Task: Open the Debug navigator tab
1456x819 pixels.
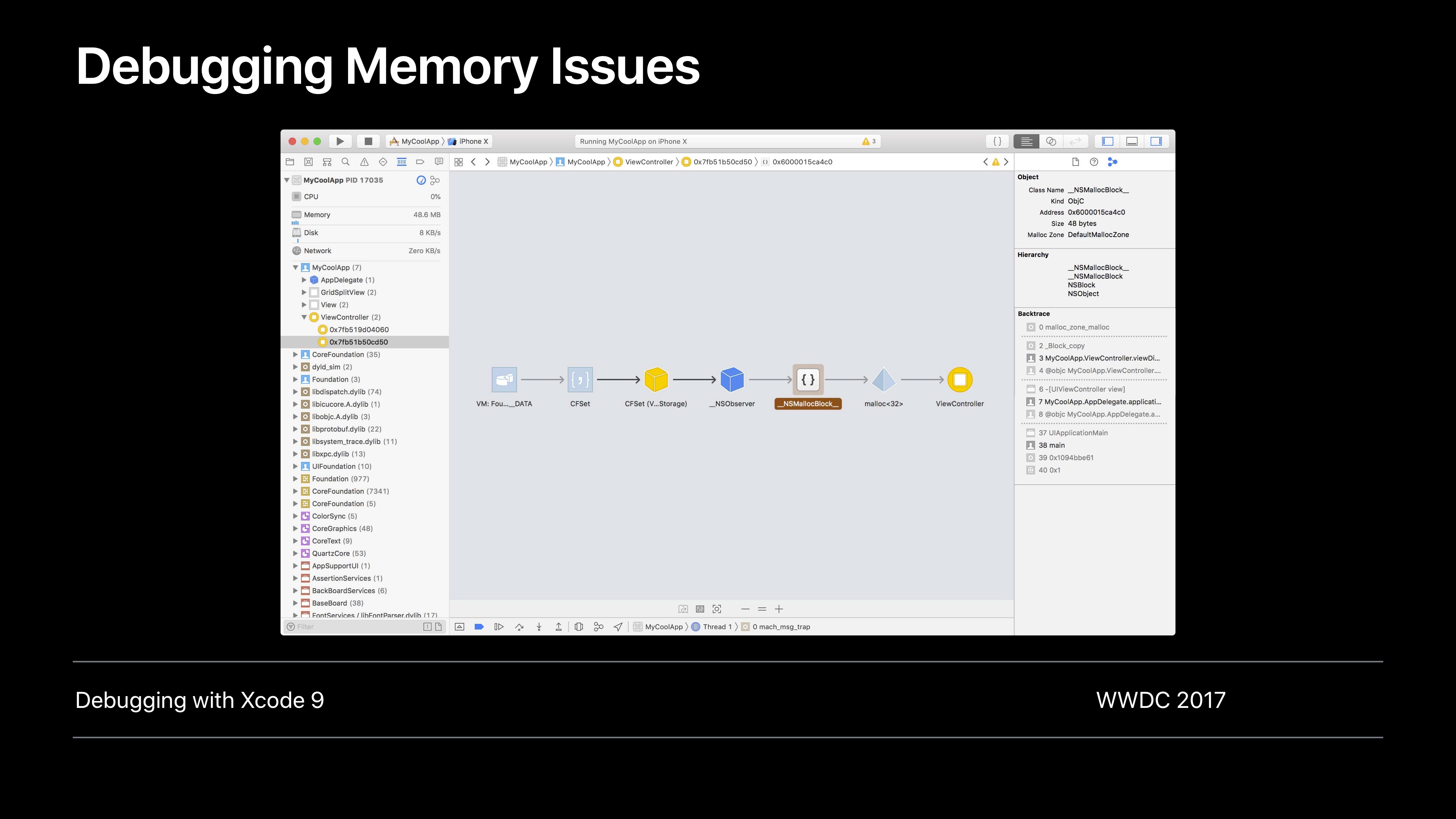Action: click(401, 162)
